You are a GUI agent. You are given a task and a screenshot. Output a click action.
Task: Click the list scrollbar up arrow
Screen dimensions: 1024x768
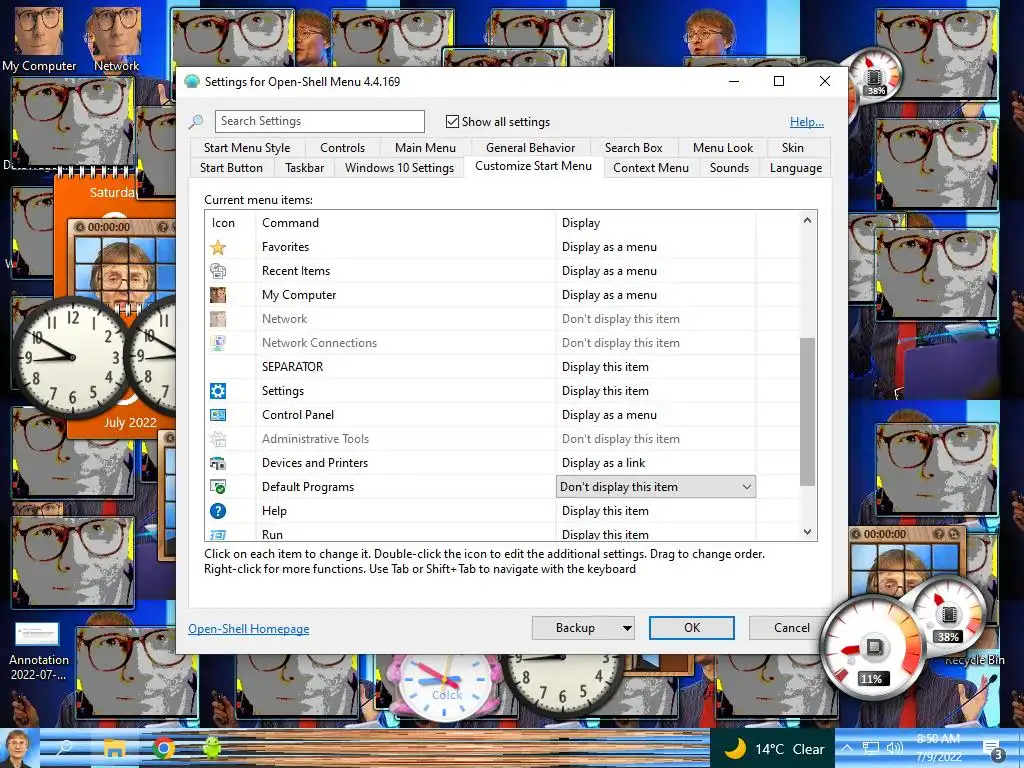pos(807,221)
